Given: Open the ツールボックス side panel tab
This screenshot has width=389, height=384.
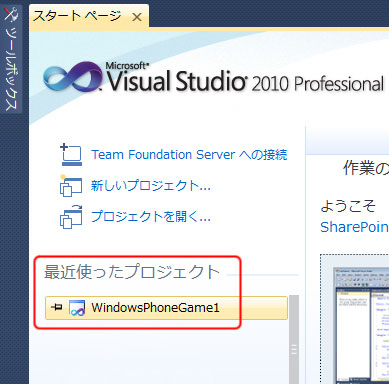Looking at the screenshot, I should (x=11, y=59).
